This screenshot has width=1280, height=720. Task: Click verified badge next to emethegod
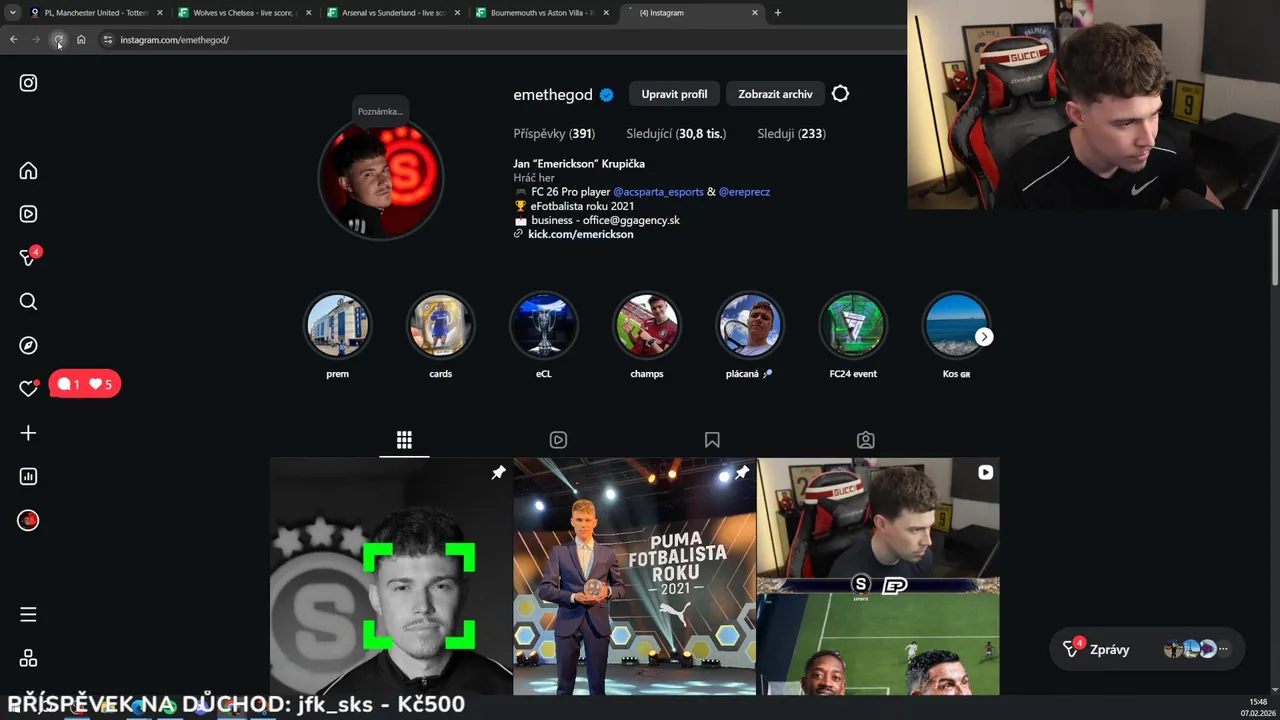[607, 95]
